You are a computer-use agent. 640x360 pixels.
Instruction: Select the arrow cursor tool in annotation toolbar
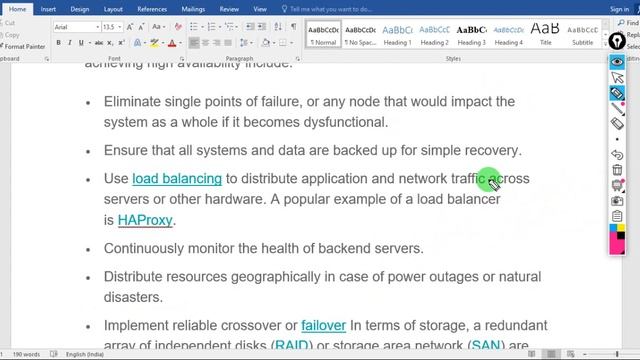pos(617,78)
